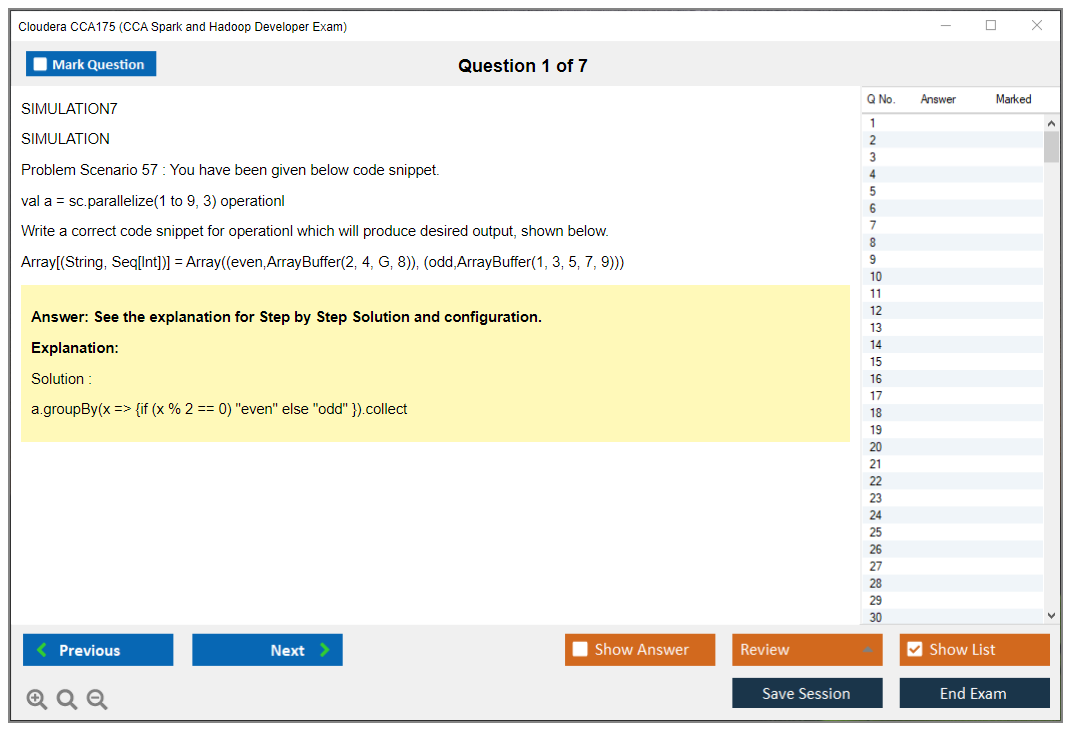The width and height of the screenshot is (1075, 735).
Task: Minimize the exam window
Action: (945, 26)
